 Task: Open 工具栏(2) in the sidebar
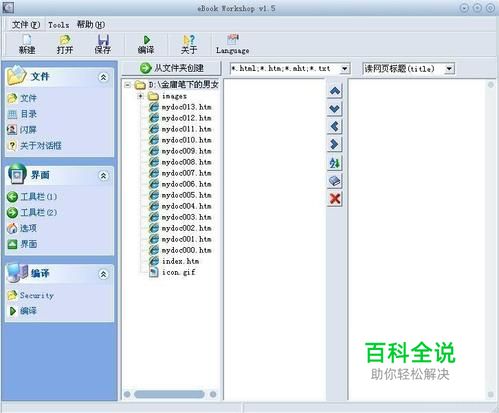tap(32, 212)
